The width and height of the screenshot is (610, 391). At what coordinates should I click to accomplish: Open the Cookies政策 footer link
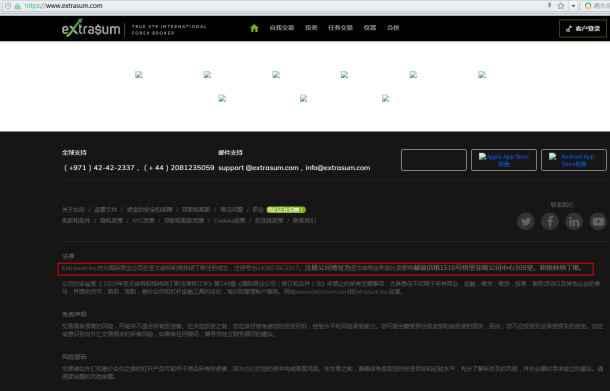[x=229, y=221]
